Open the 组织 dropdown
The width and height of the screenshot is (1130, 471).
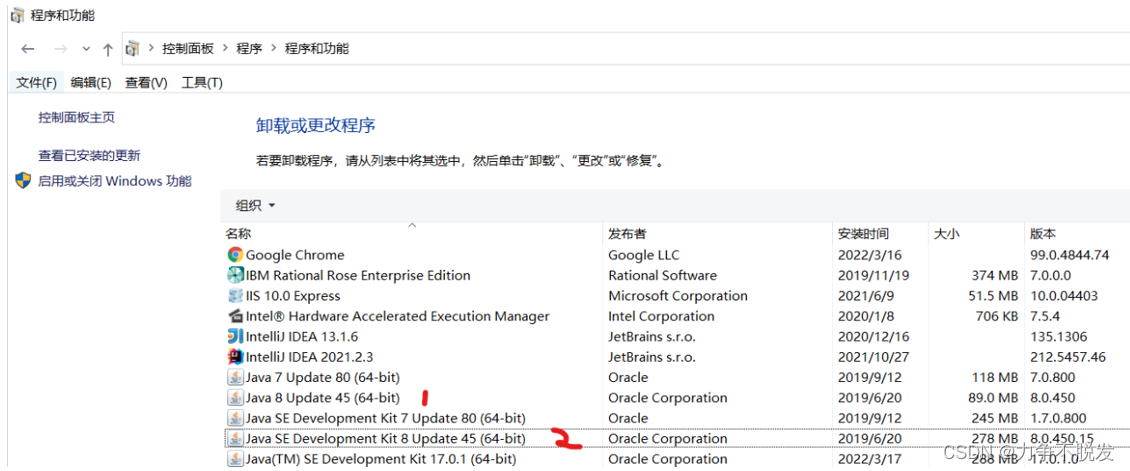[x=256, y=205]
